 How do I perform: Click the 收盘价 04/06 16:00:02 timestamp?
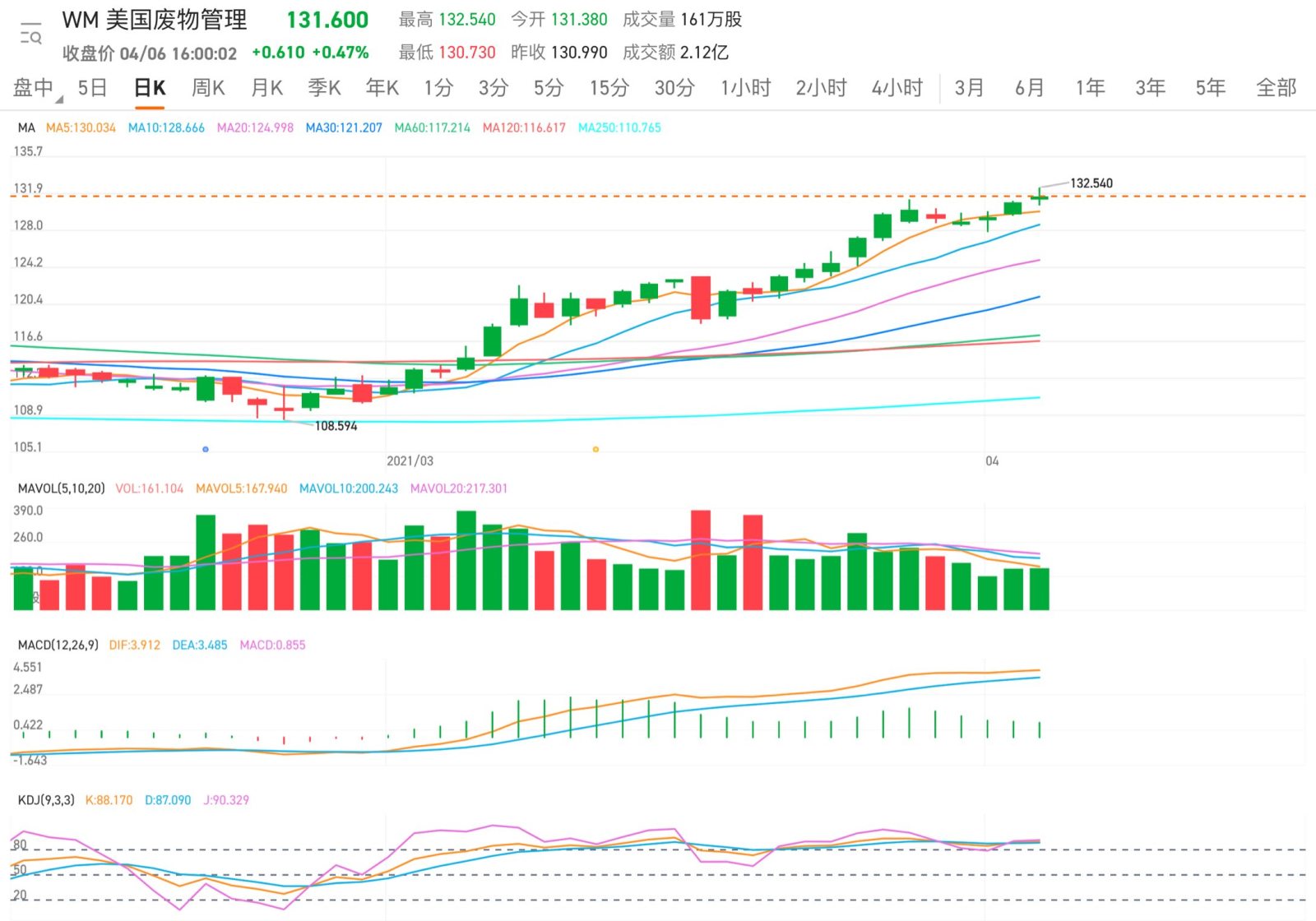pos(150,53)
